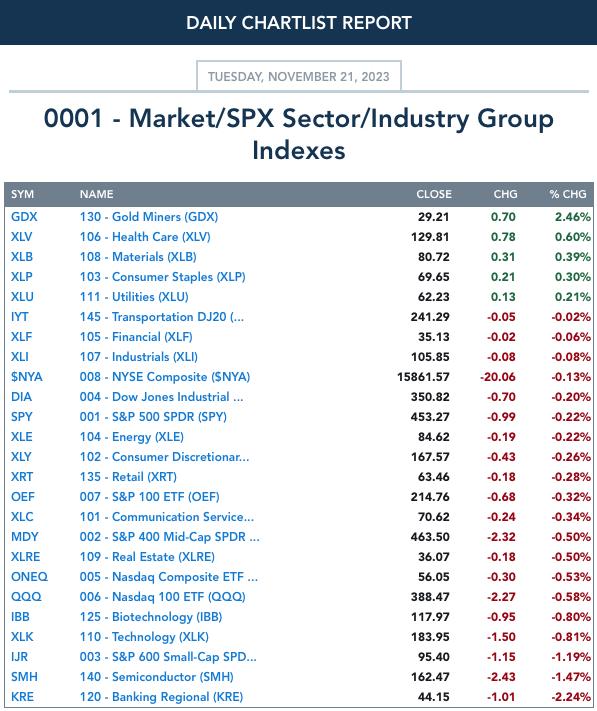The image size is (597, 711).
Task: Open the XLU ticker link
Action: coord(22,297)
